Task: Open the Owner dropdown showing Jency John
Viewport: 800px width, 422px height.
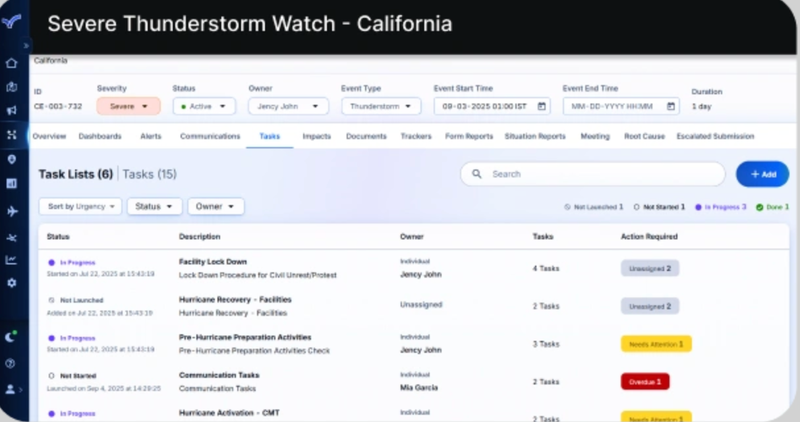Action: coord(288,106)
